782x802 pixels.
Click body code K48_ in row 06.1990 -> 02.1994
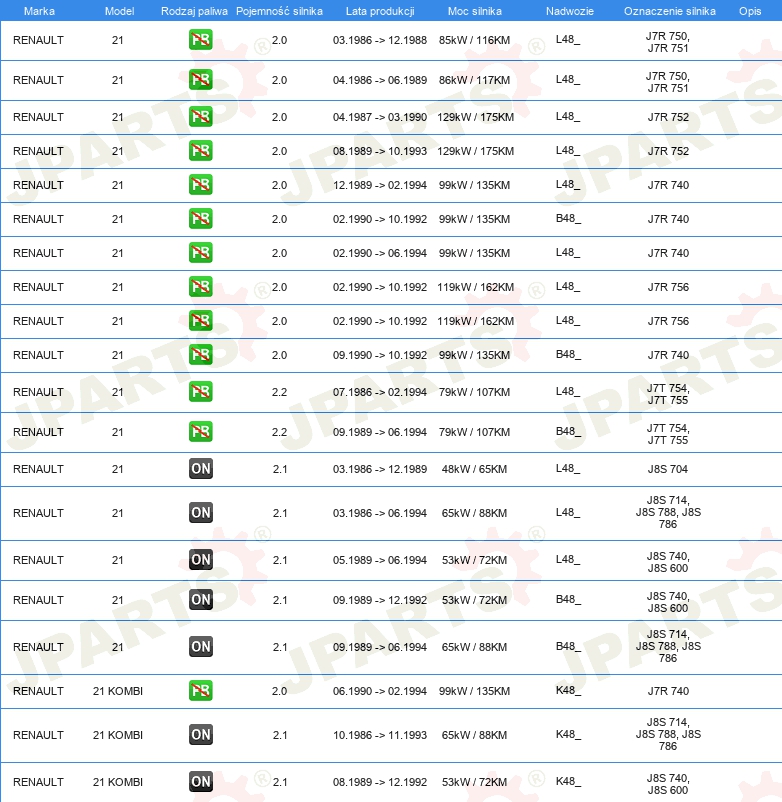coord(568,690)
